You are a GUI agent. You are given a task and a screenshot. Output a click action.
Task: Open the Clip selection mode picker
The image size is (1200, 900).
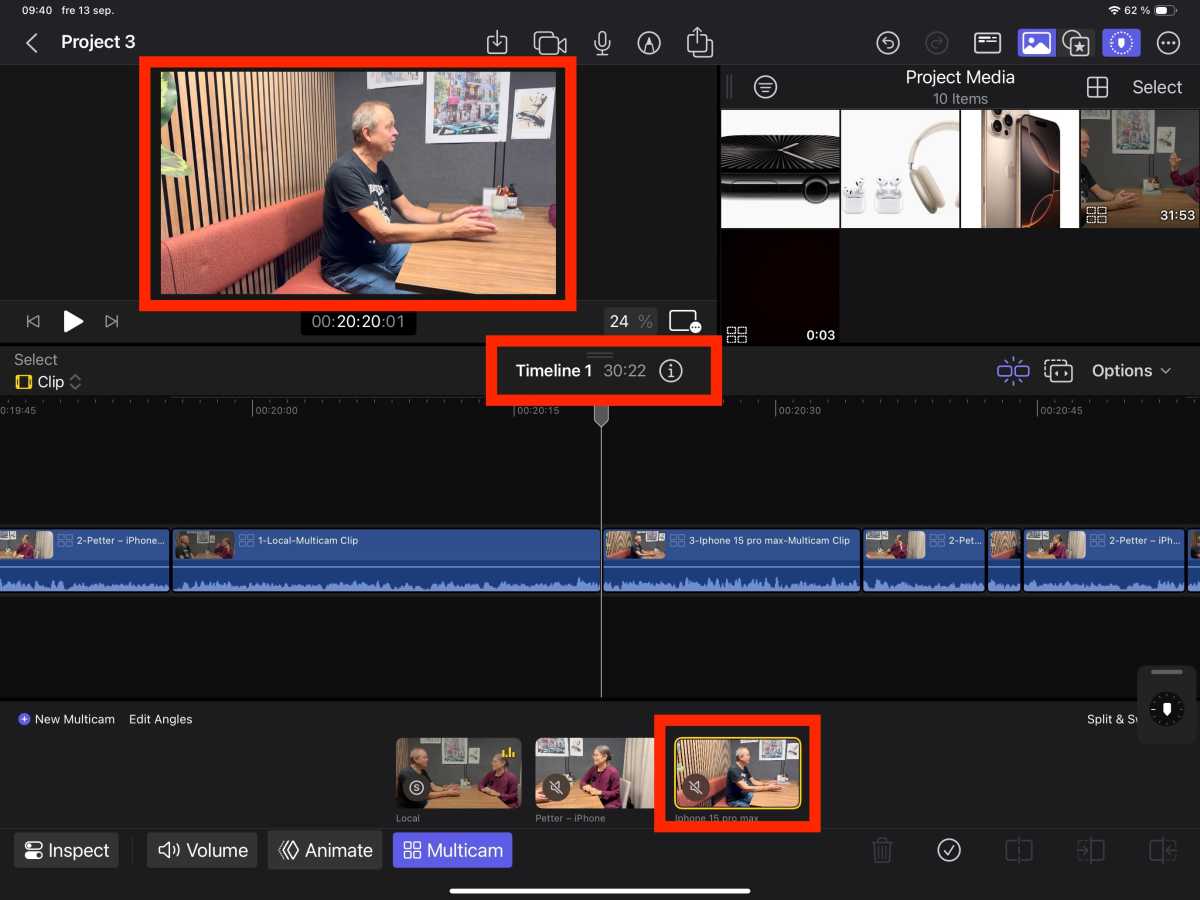point(48,382)
